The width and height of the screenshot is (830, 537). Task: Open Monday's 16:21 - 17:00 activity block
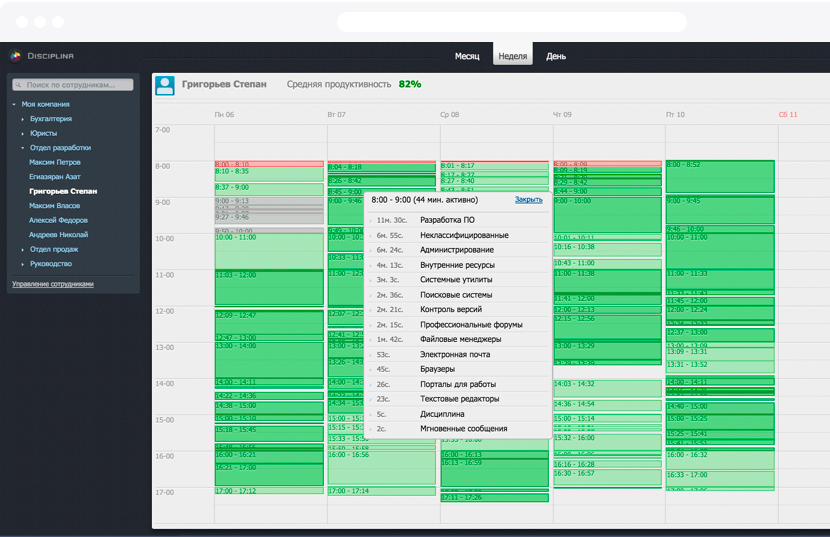click(x=269, y=475)
